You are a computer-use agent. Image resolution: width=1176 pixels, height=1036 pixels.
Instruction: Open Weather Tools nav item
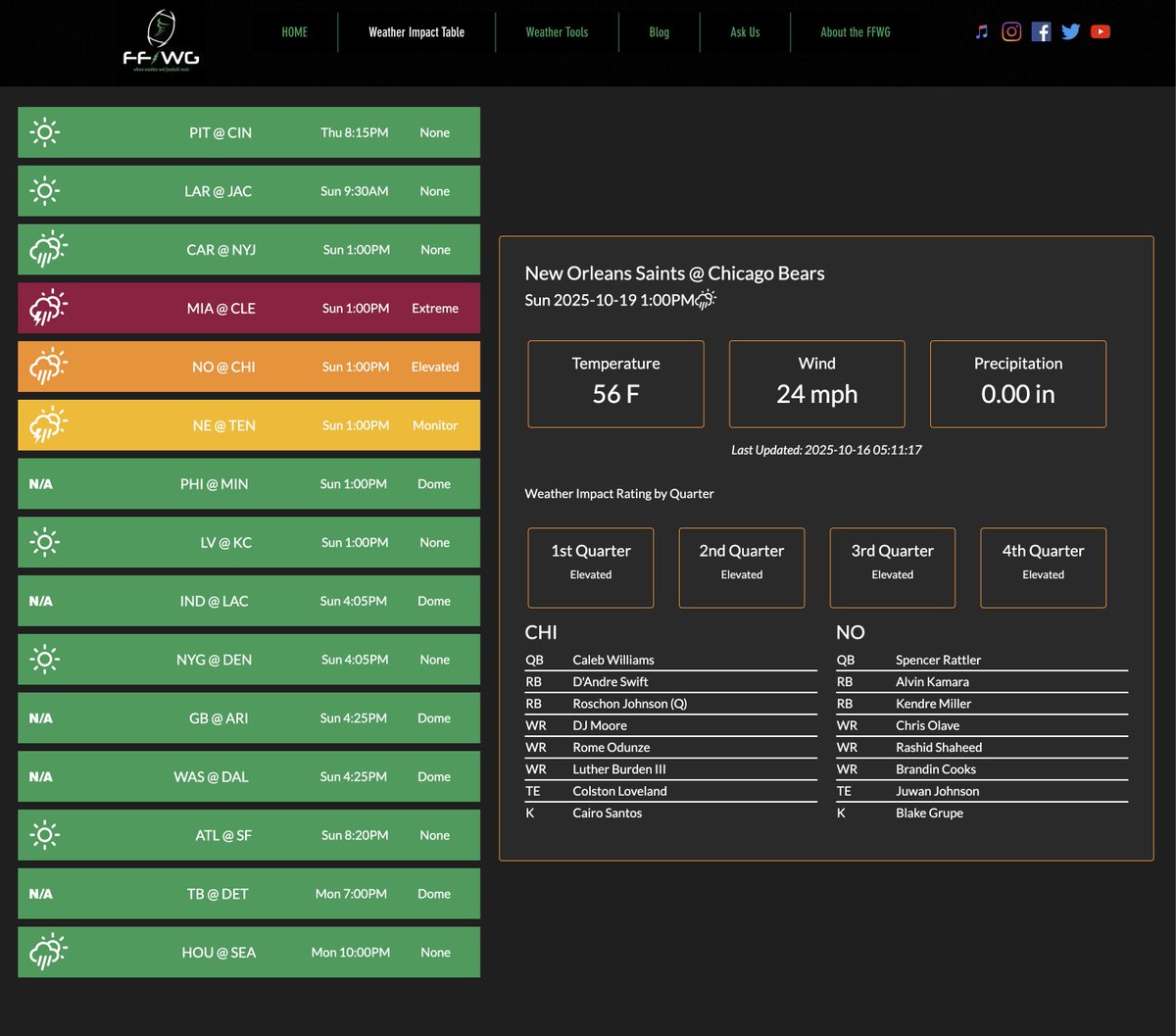[557, 31]
